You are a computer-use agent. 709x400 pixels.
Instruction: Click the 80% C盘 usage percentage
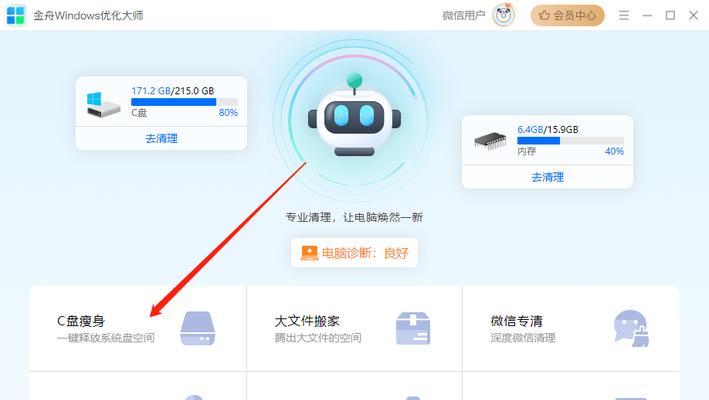tap(228, 113)
